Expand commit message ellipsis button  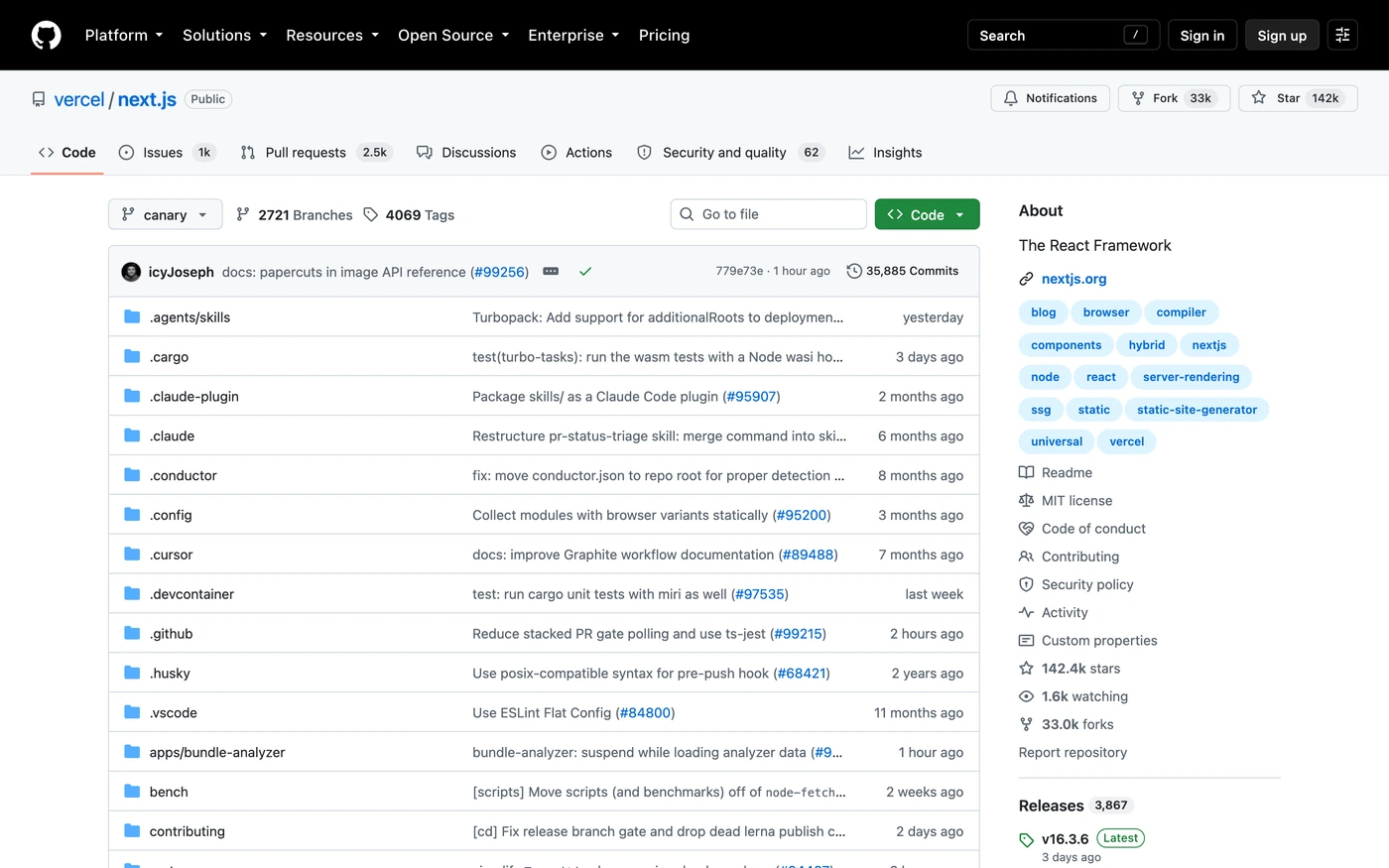pyautogui.click(x=551, y=271)
